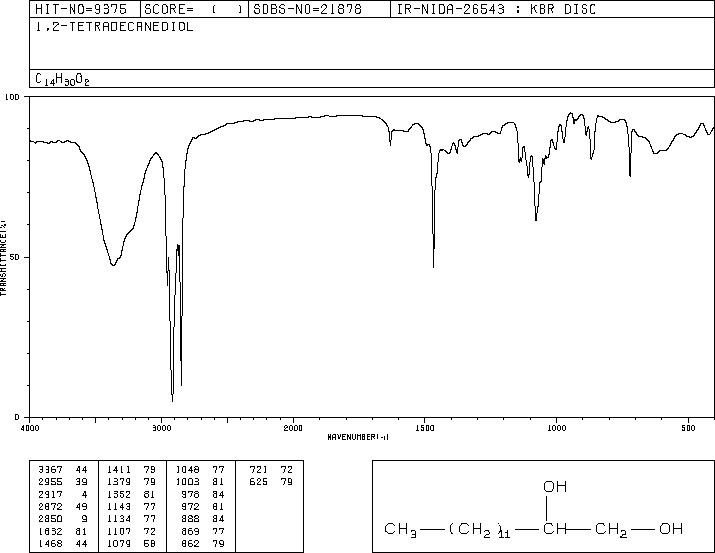Screen dimensions: 715x553
Task: Click the x-axis 2000 tick label
Action: click(293, 428)
